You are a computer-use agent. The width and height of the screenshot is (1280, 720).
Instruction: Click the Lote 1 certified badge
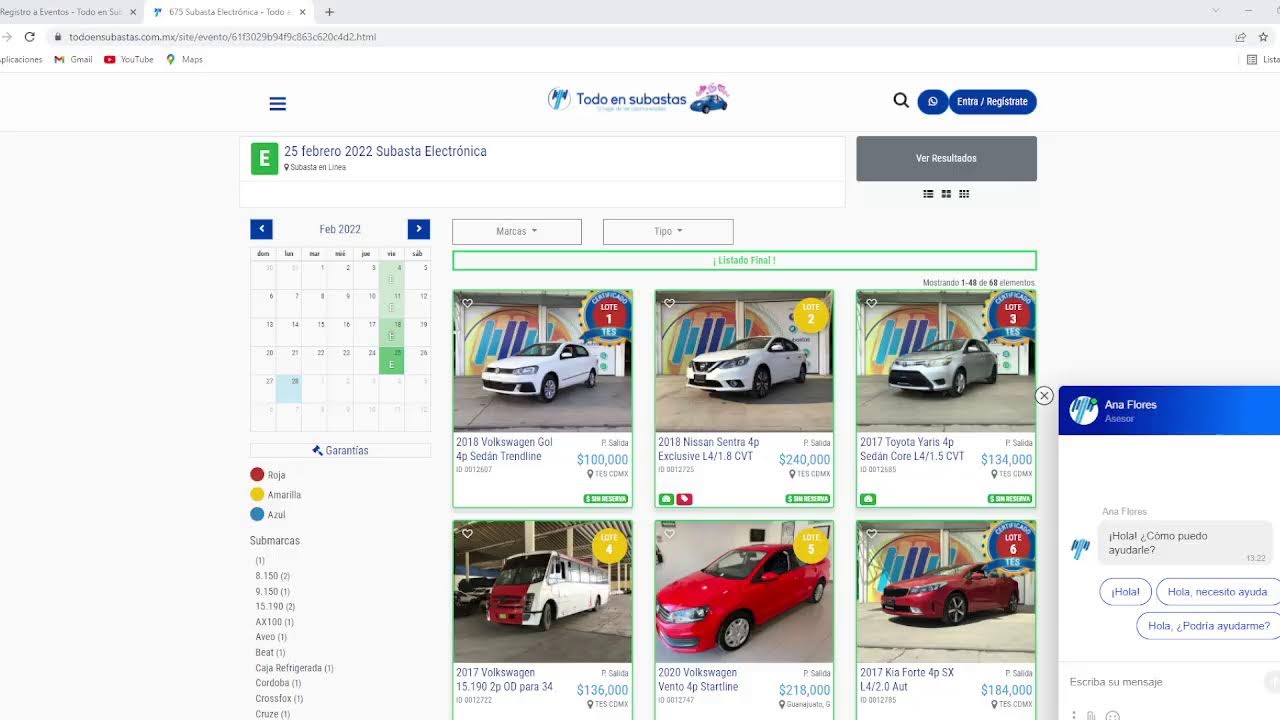609,317
